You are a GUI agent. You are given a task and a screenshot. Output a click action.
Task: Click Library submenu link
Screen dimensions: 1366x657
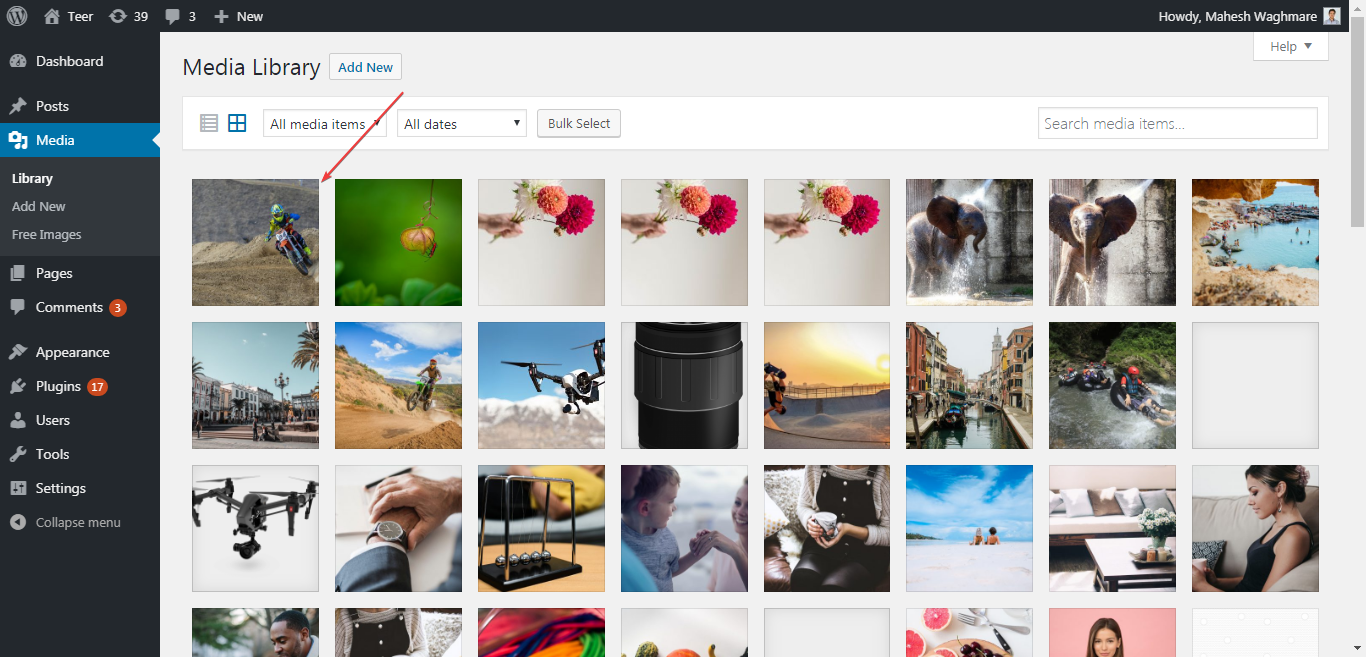pos(32,178)
